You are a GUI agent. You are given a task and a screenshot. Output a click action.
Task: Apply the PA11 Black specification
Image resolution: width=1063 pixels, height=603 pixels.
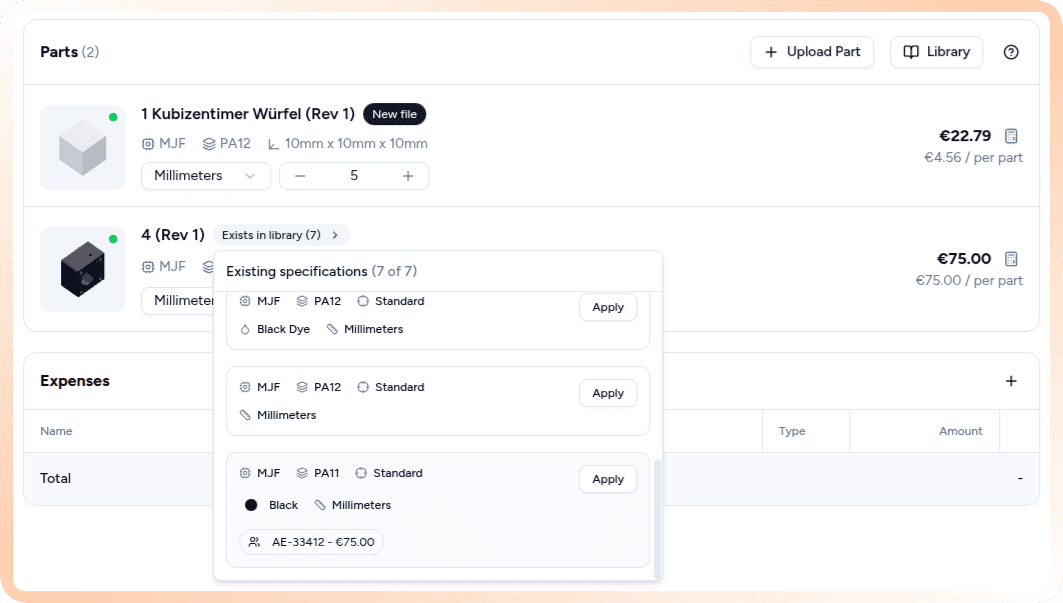[x=607, y=480]
